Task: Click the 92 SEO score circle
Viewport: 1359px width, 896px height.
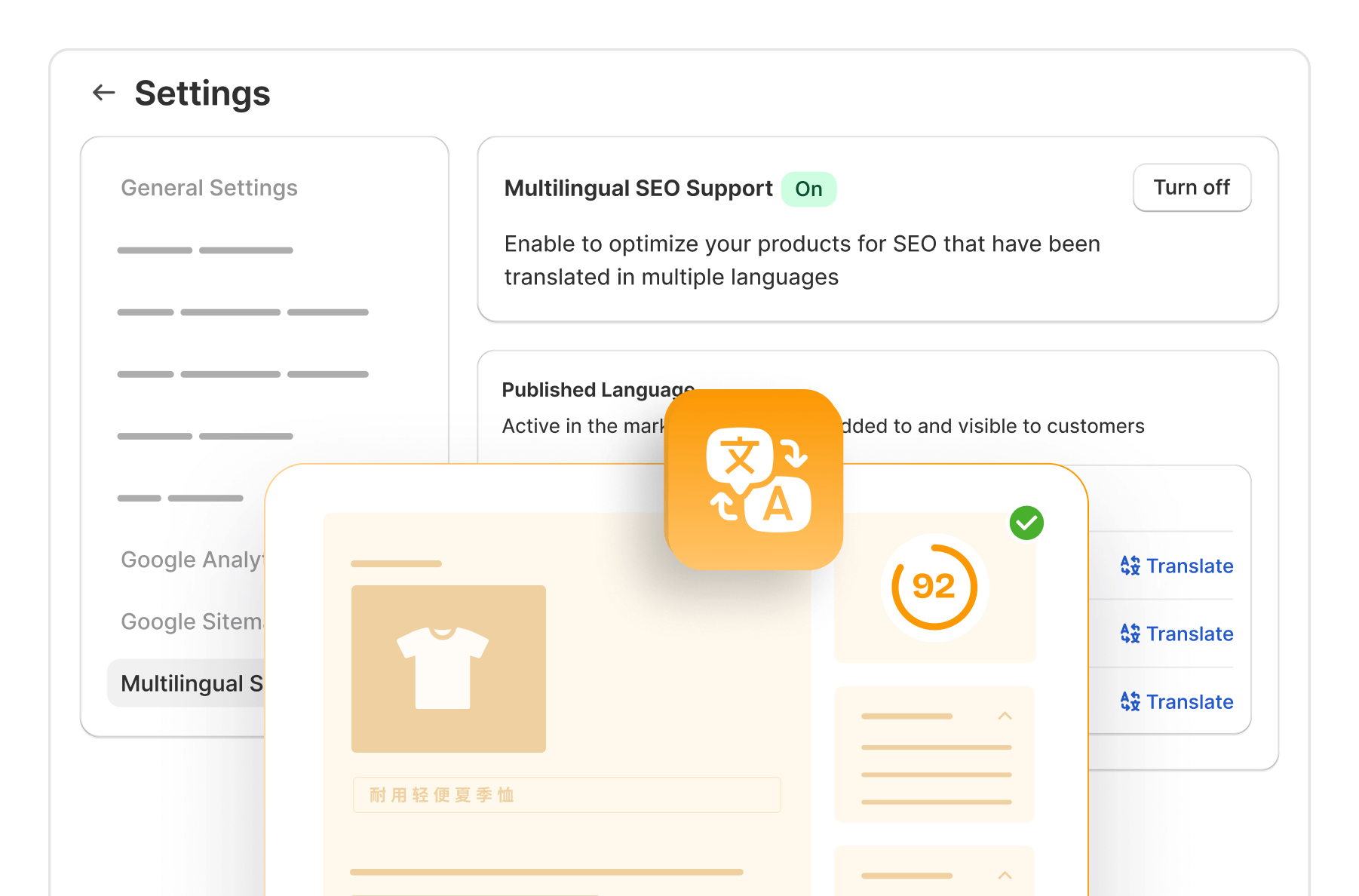Action: tap(934, 587)
